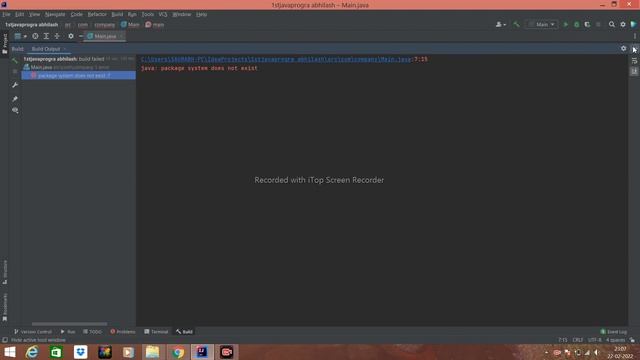Run the Main configuration with the green play icon
The height and width of the screenshot is (360, 640).
click(566, 24)
